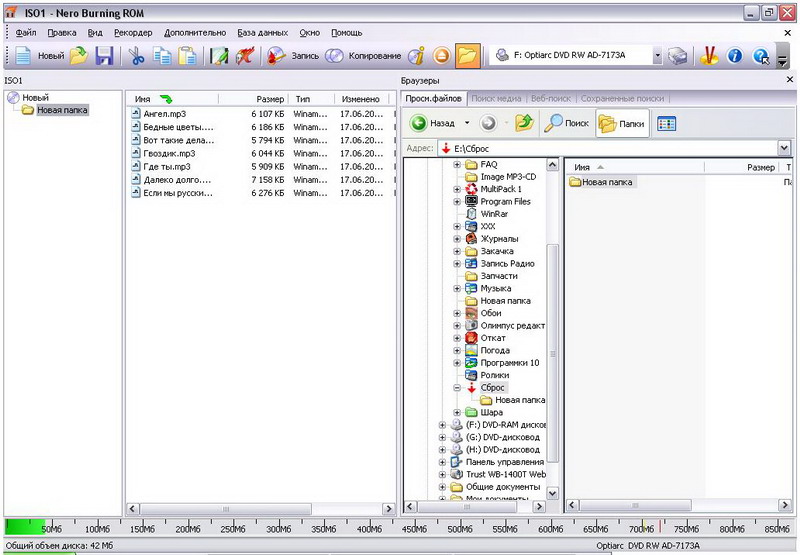800x555 pixels.
Task: Launch Nero StartSmart red icon
Action: pos(709,56)
